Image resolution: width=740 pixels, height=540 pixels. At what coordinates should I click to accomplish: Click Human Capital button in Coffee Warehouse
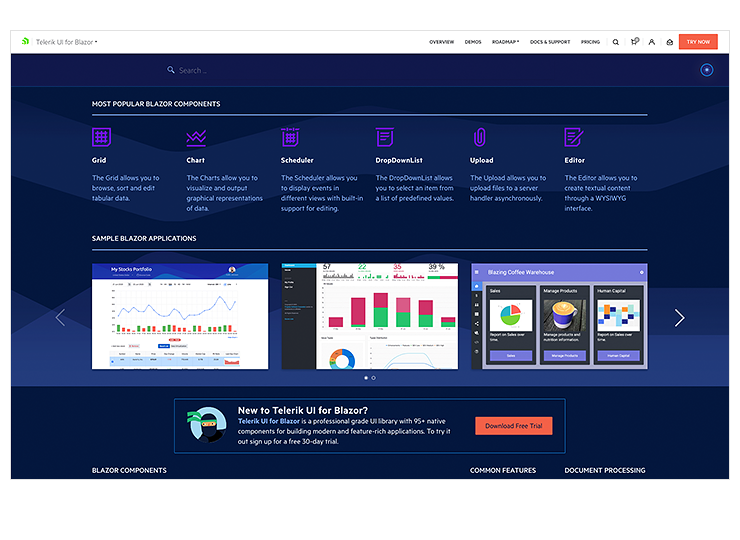(x=618, y=355)
